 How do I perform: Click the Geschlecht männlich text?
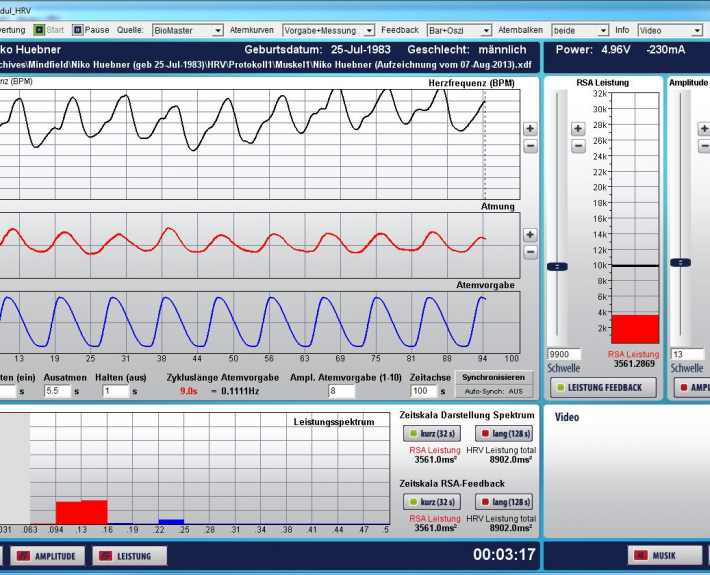pyautogui.click(x=467, y=50)
